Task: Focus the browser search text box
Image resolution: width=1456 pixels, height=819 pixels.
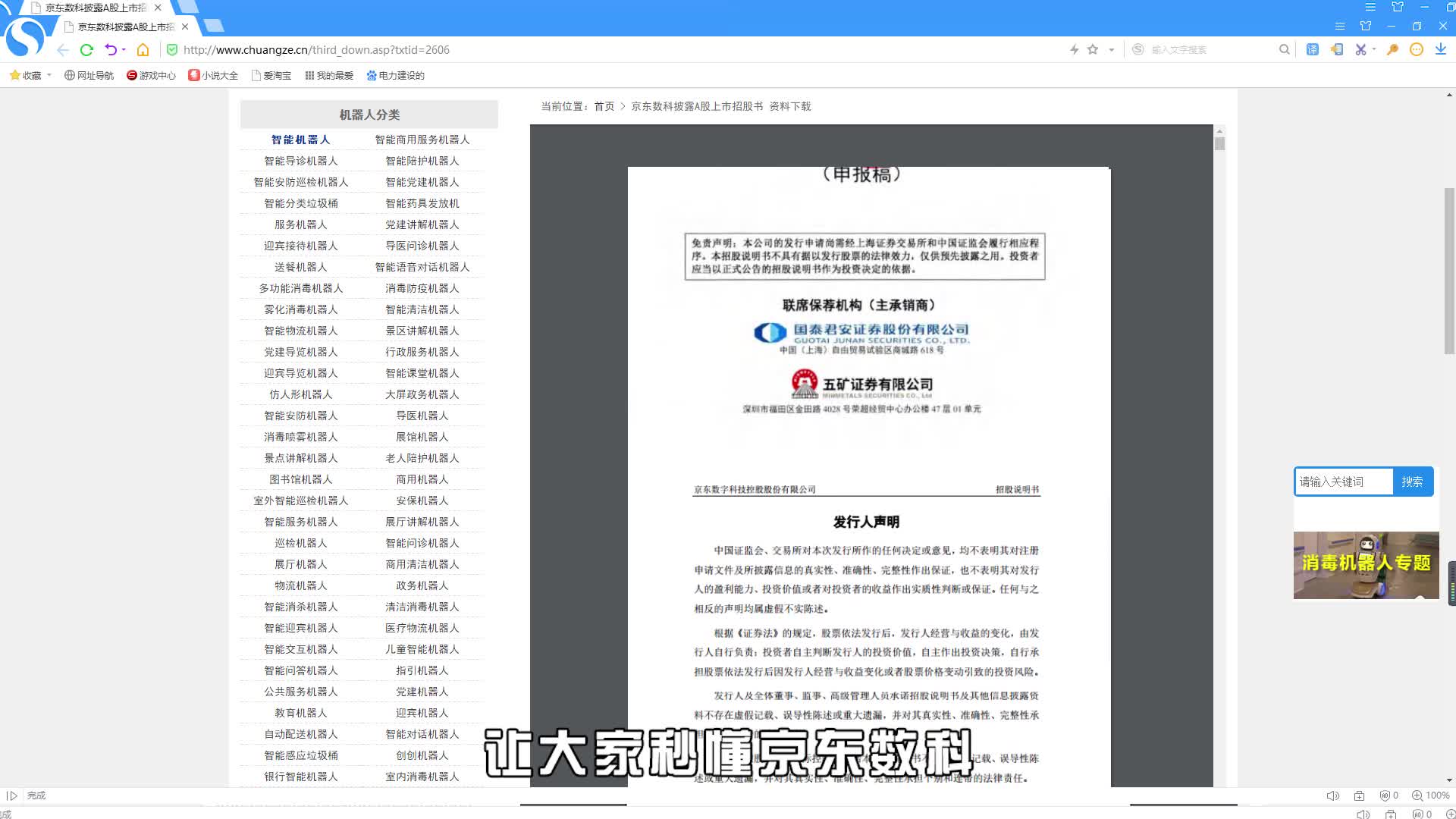Action: point(1210,50)
